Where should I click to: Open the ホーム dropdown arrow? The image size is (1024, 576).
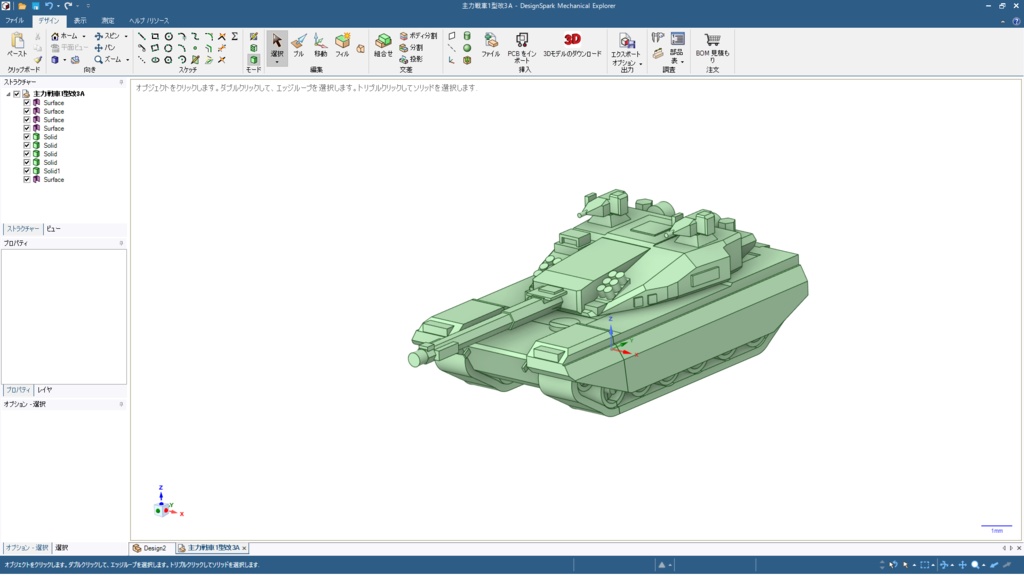point(84,37)
